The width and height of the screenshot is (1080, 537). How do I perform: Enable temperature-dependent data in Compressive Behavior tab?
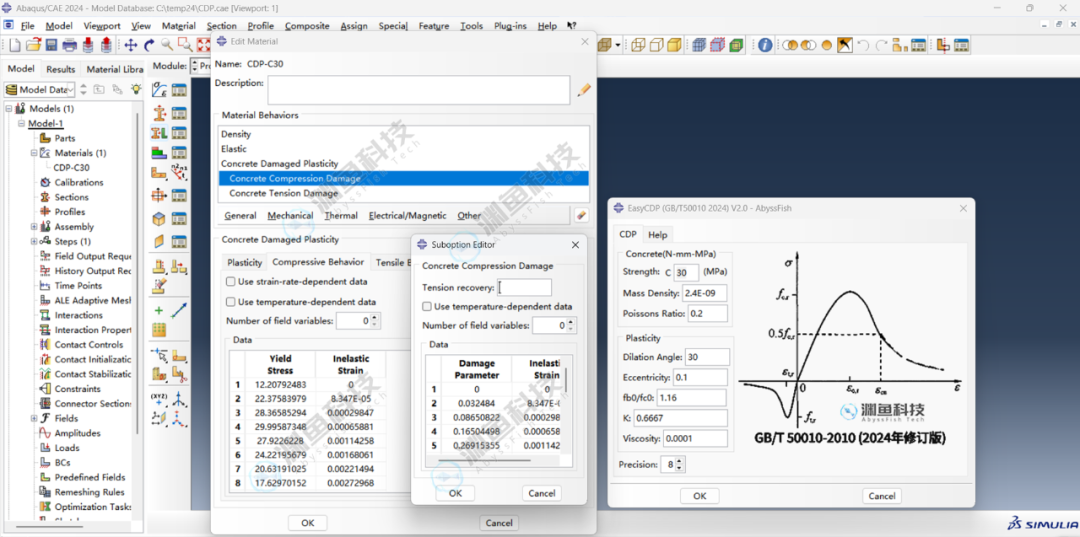click(231, 302)
